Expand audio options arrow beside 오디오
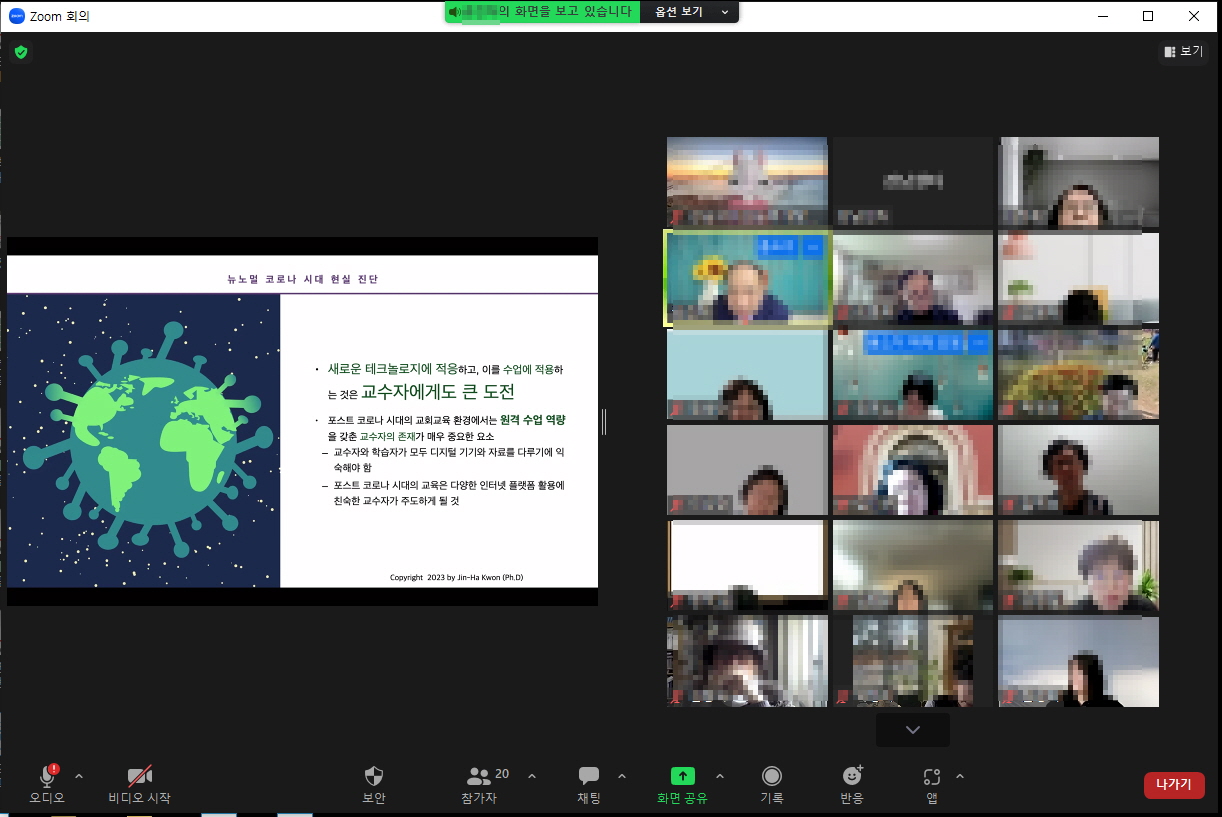The image size is (1222, 817). click(79, 776)
